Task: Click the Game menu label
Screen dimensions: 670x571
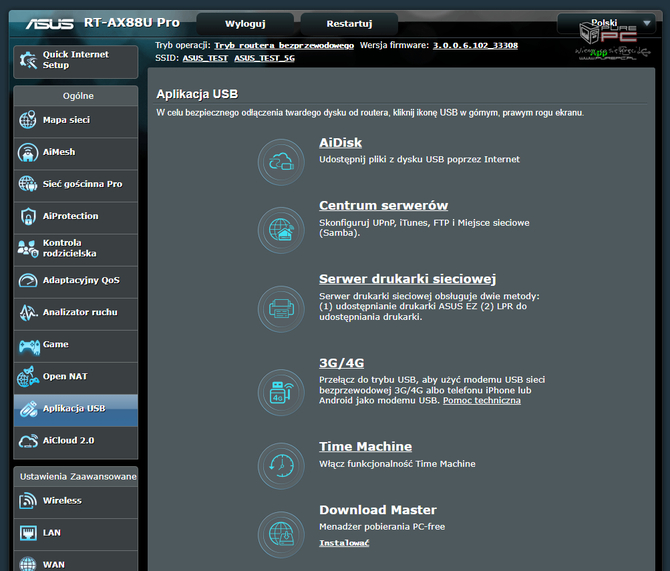Action: tap(56, 344)
